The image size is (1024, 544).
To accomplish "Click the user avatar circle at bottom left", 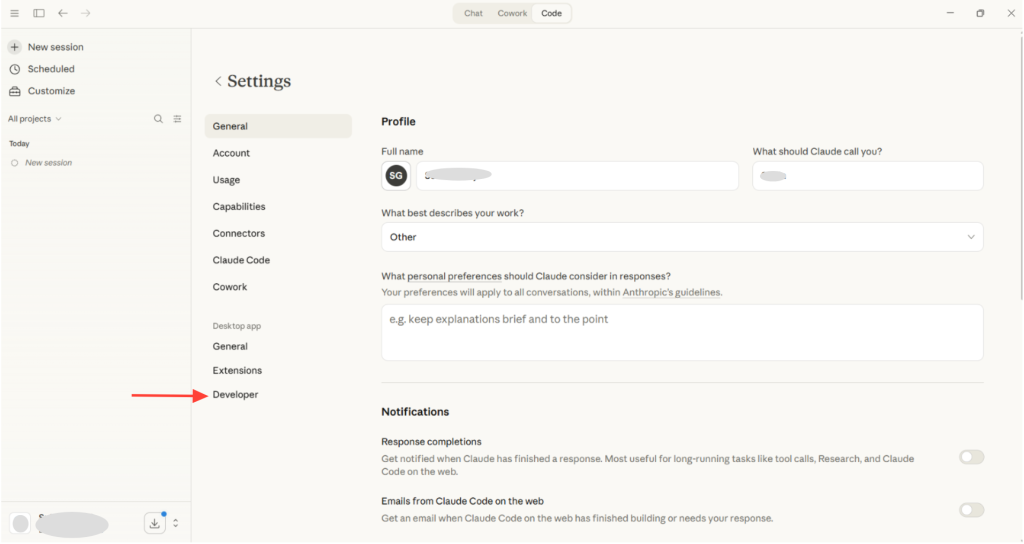I will click(x=21, y=523).
